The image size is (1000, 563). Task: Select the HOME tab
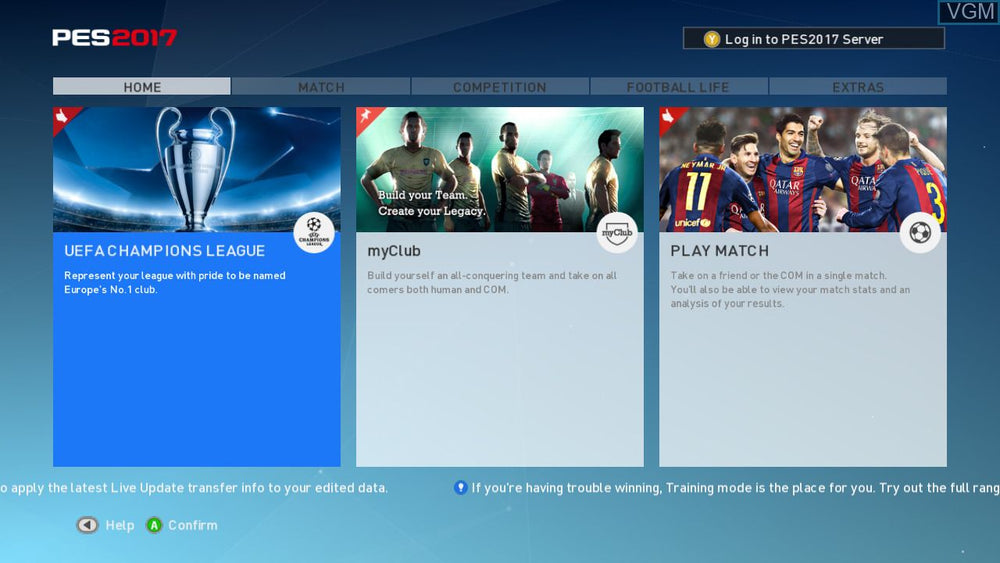(x=142, y=87)
